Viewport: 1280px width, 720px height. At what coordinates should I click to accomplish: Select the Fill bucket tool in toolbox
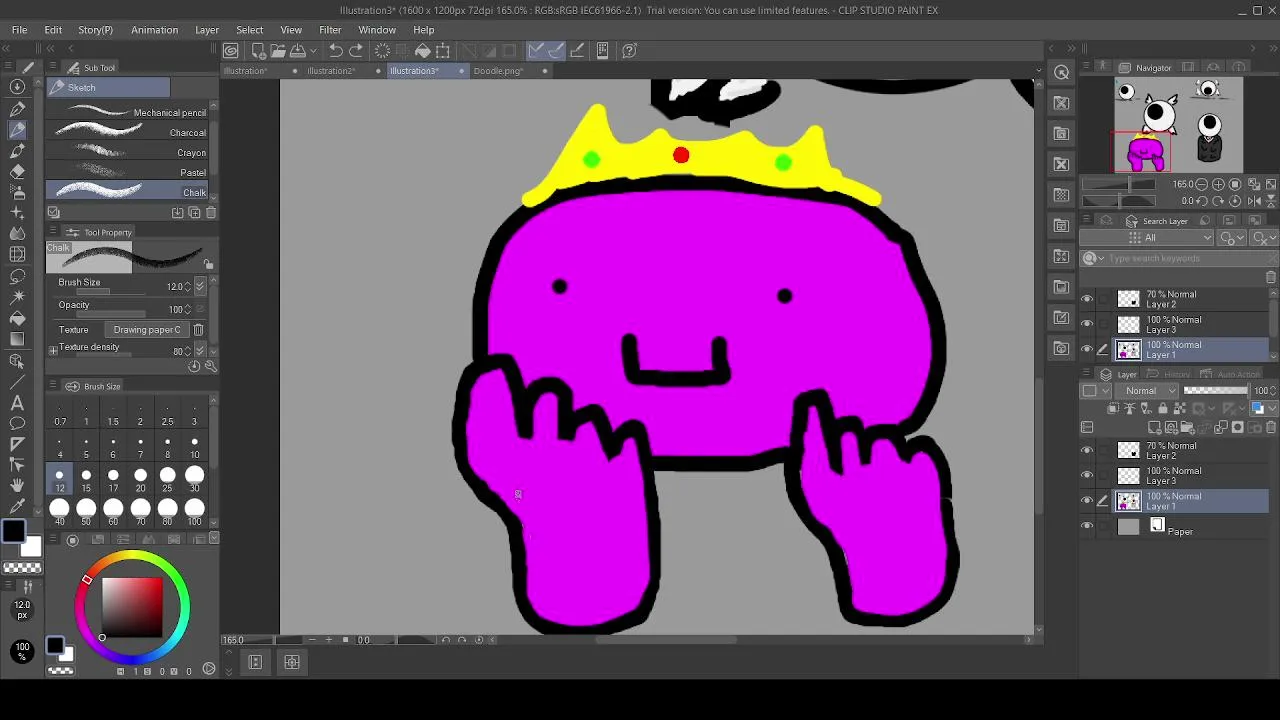pos(17,319)
